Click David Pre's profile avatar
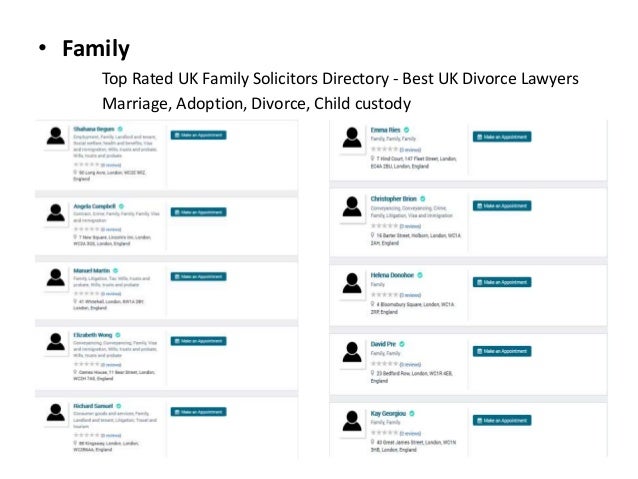Image resolution: width=638 pixels, height=479 pixels. (x=352, y=352)
